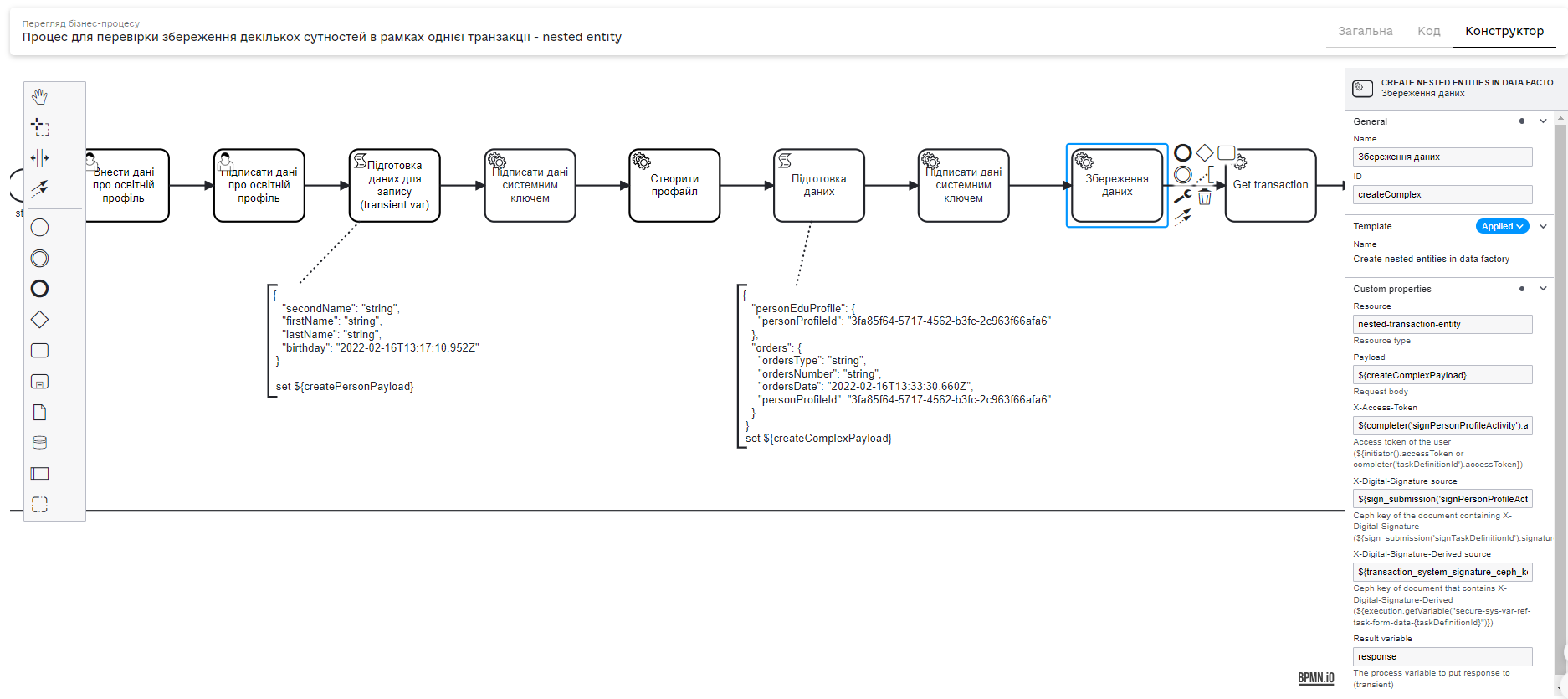Screen dimensions: 1568x699
Task: Activate the hand tool in the palette
Action: coord(39,96)
